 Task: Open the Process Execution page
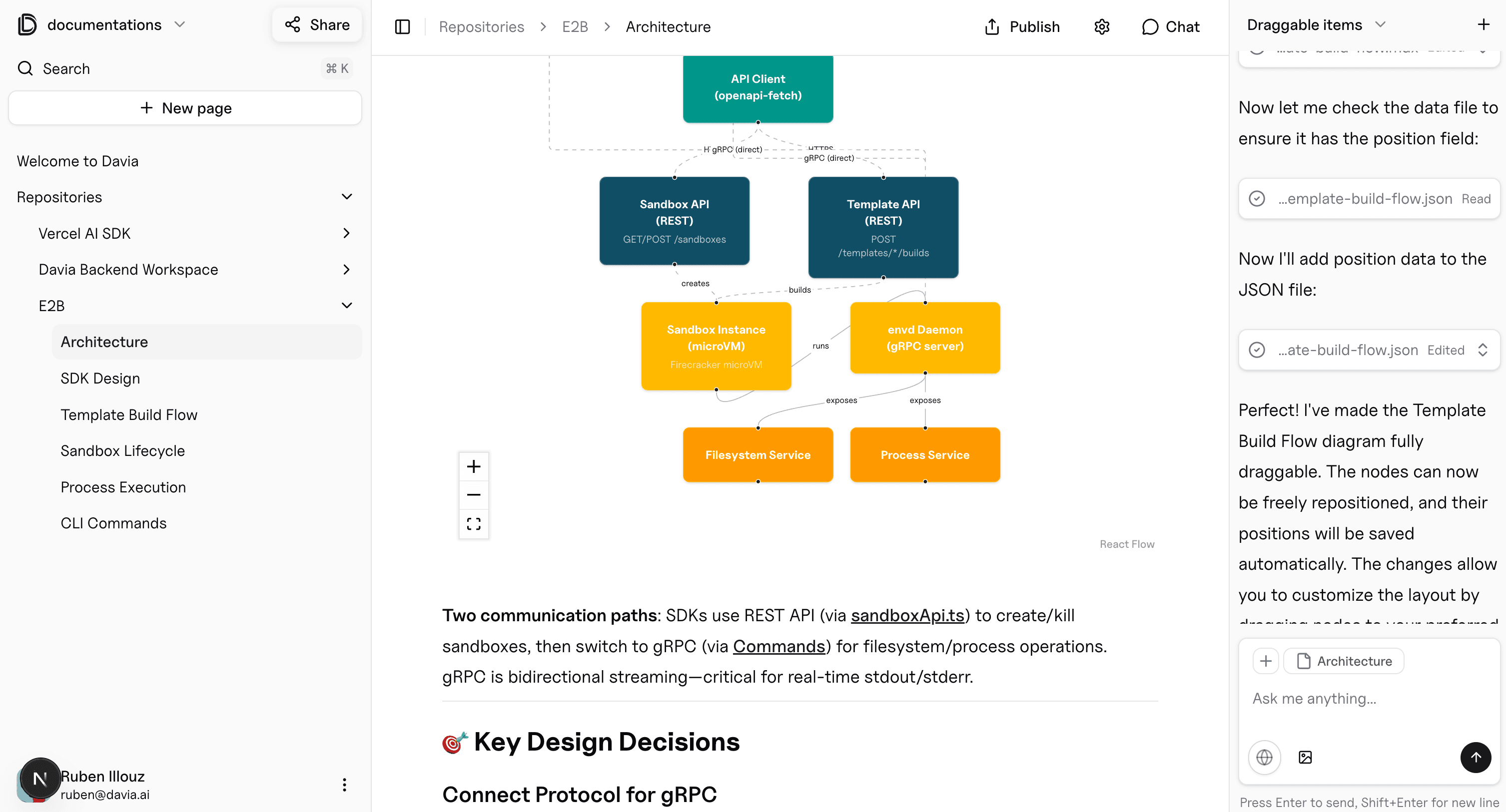123,486
